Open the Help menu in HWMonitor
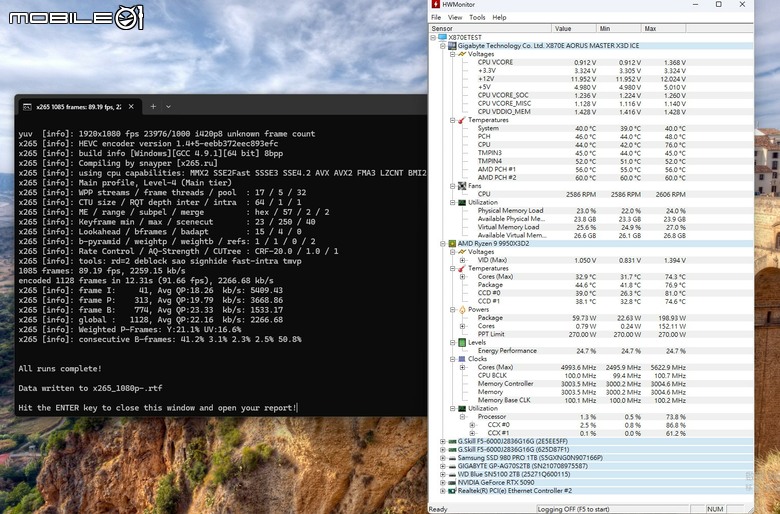Screen dimensions: 780x514 (499, 17)
